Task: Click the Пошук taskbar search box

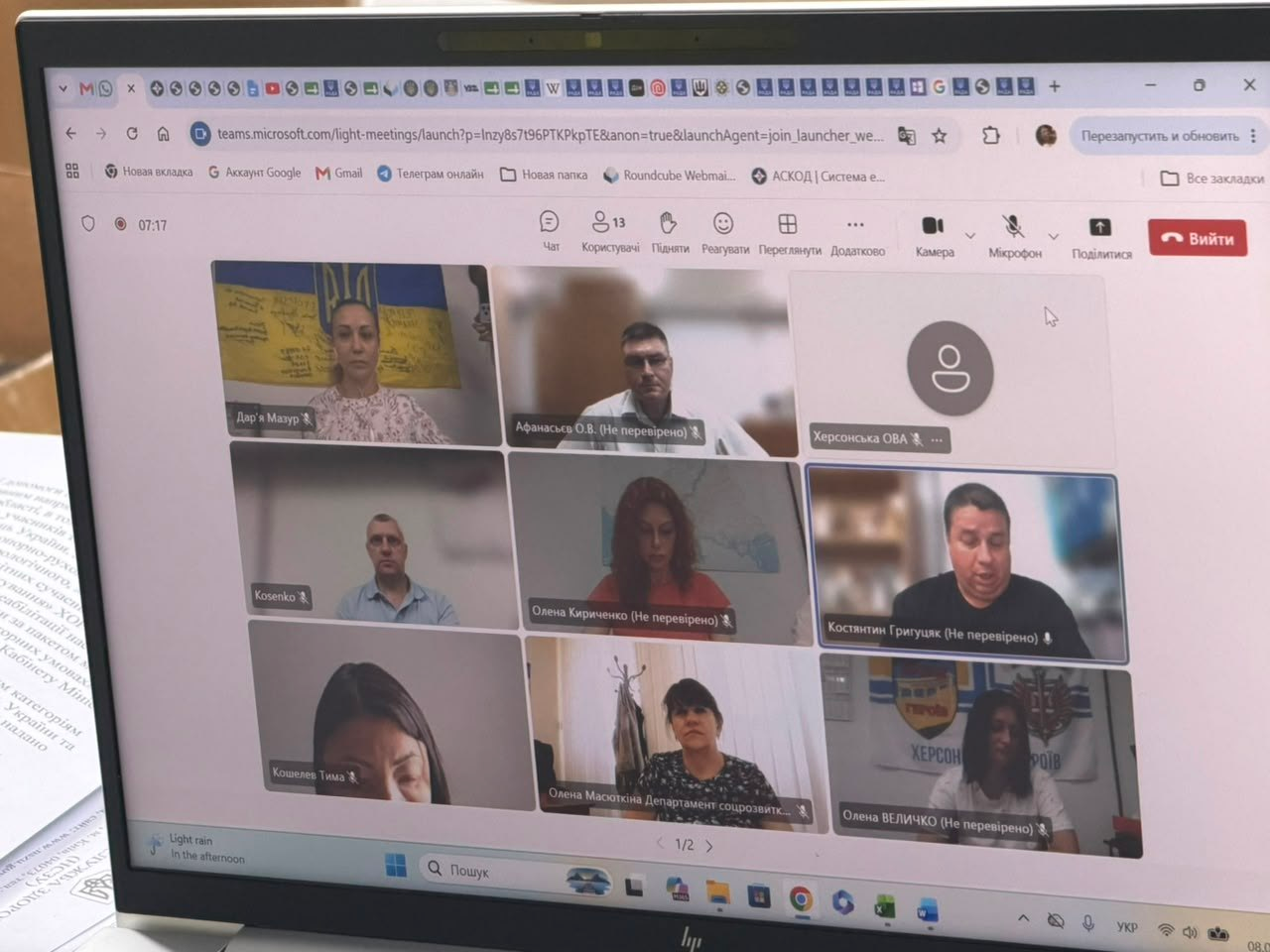Action: point(516,873)
